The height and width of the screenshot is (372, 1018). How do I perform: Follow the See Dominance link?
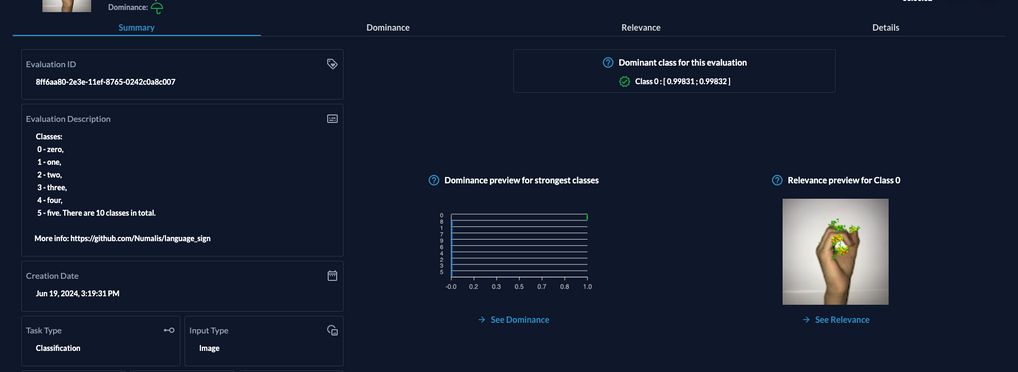(514, 319)
